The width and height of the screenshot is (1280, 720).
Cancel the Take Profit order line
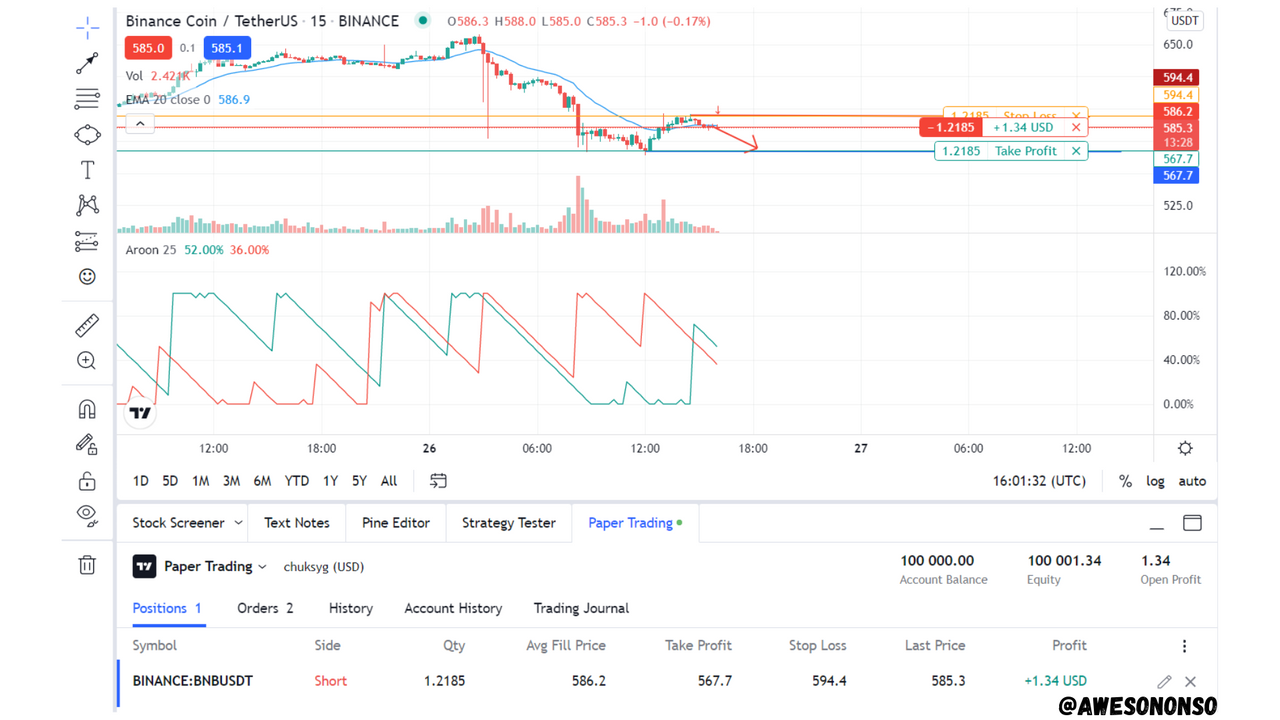[x=1076, y=151]
